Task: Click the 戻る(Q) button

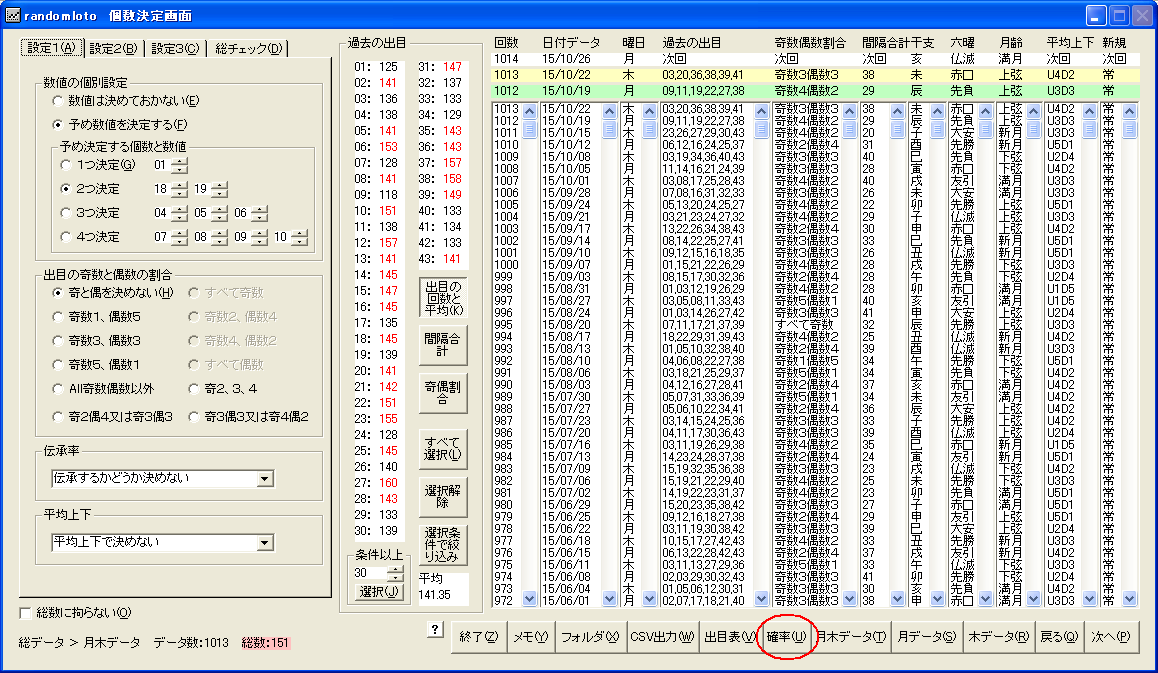Action: click(1059, 637)
